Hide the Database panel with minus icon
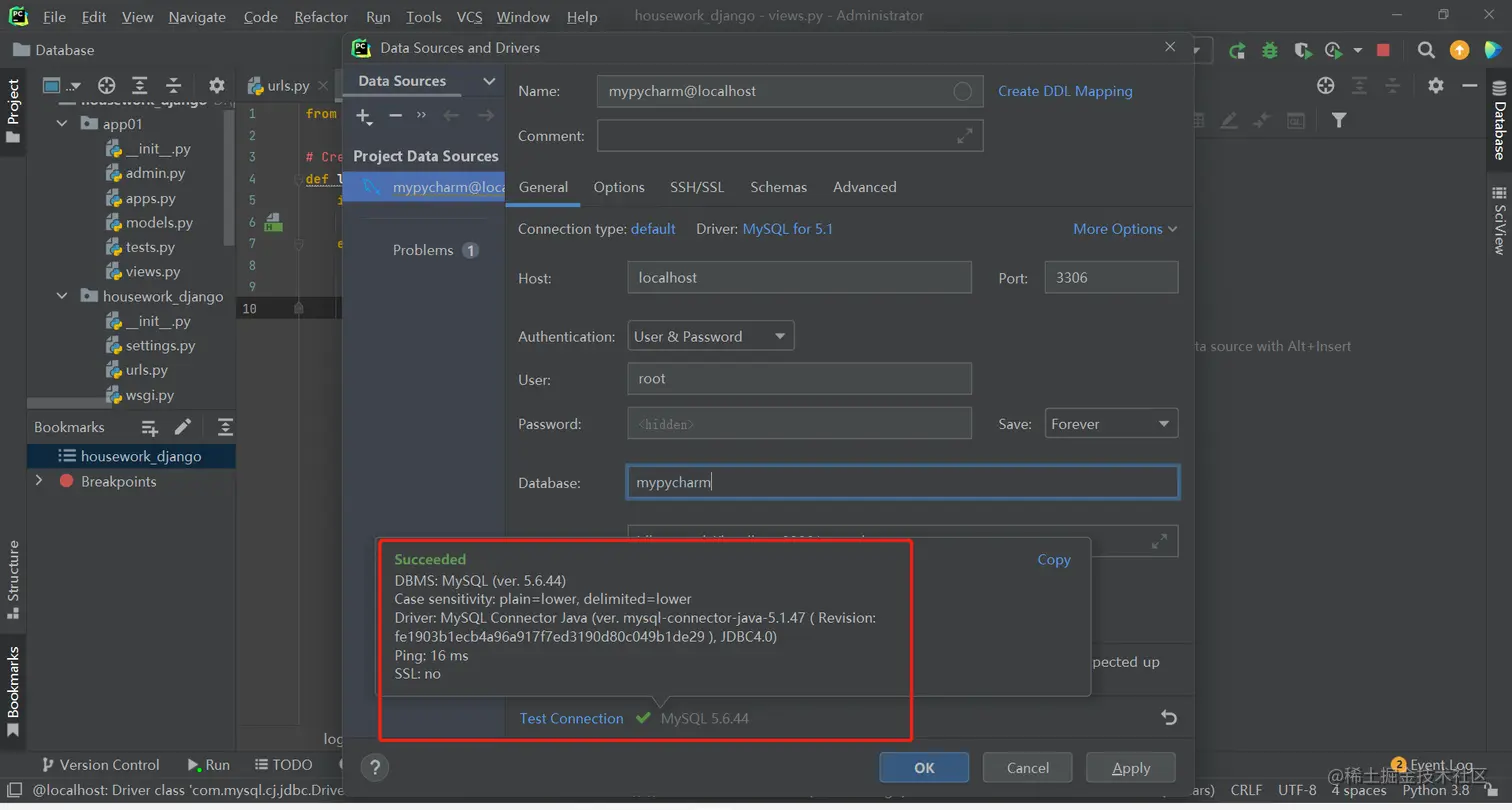This screenshot has height=810, width=1512. tap(1469, 86)
